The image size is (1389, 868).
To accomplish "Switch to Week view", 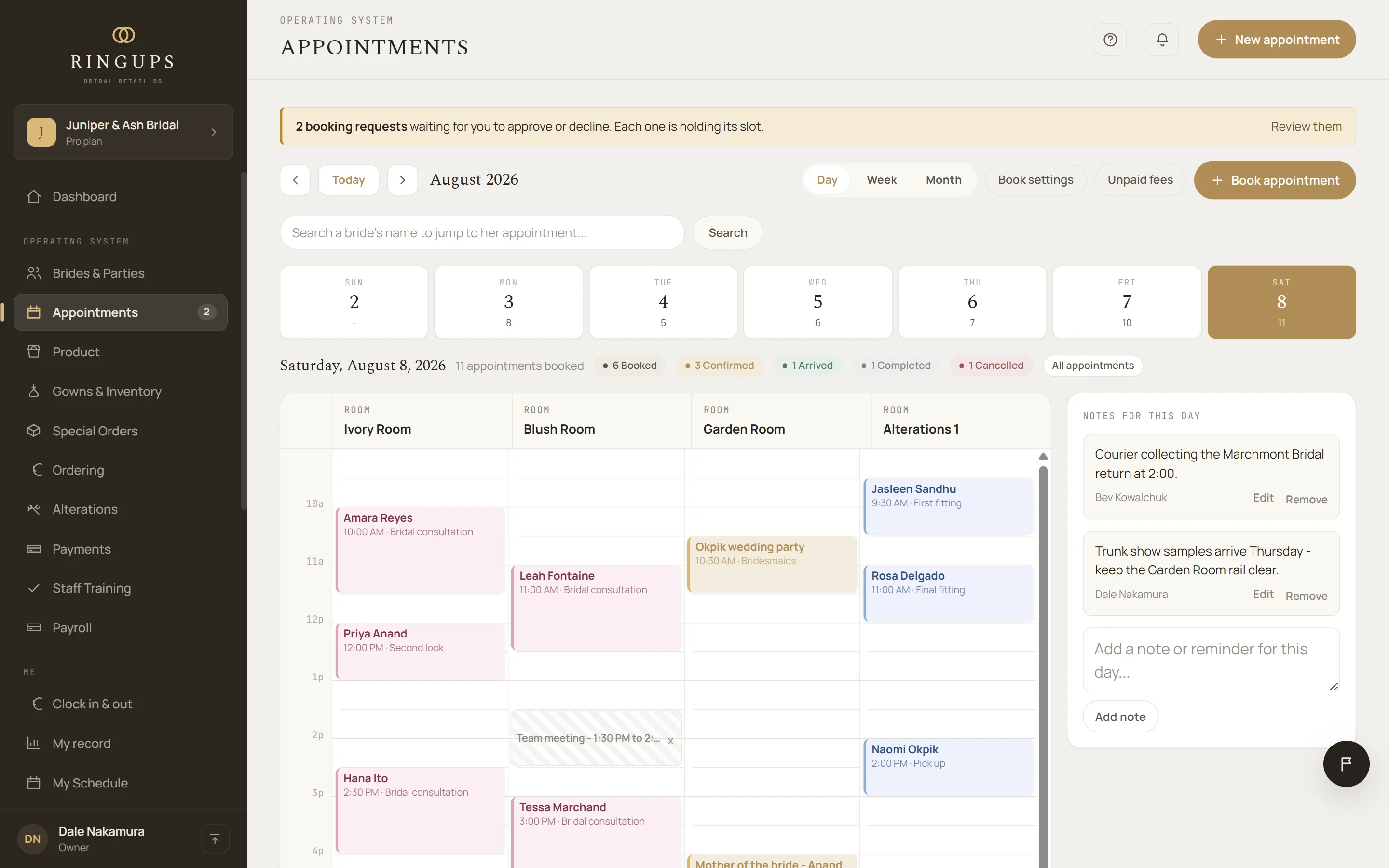I will click(x=881, y=180).
